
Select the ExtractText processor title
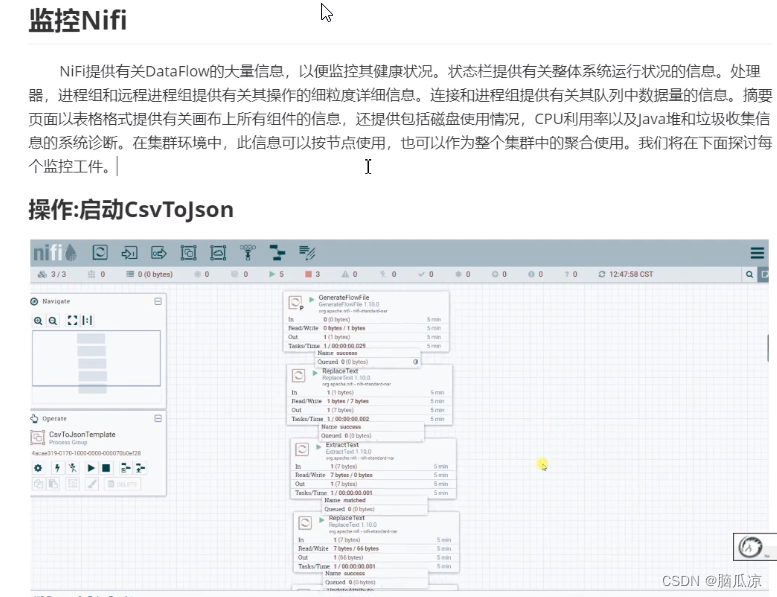342,445
